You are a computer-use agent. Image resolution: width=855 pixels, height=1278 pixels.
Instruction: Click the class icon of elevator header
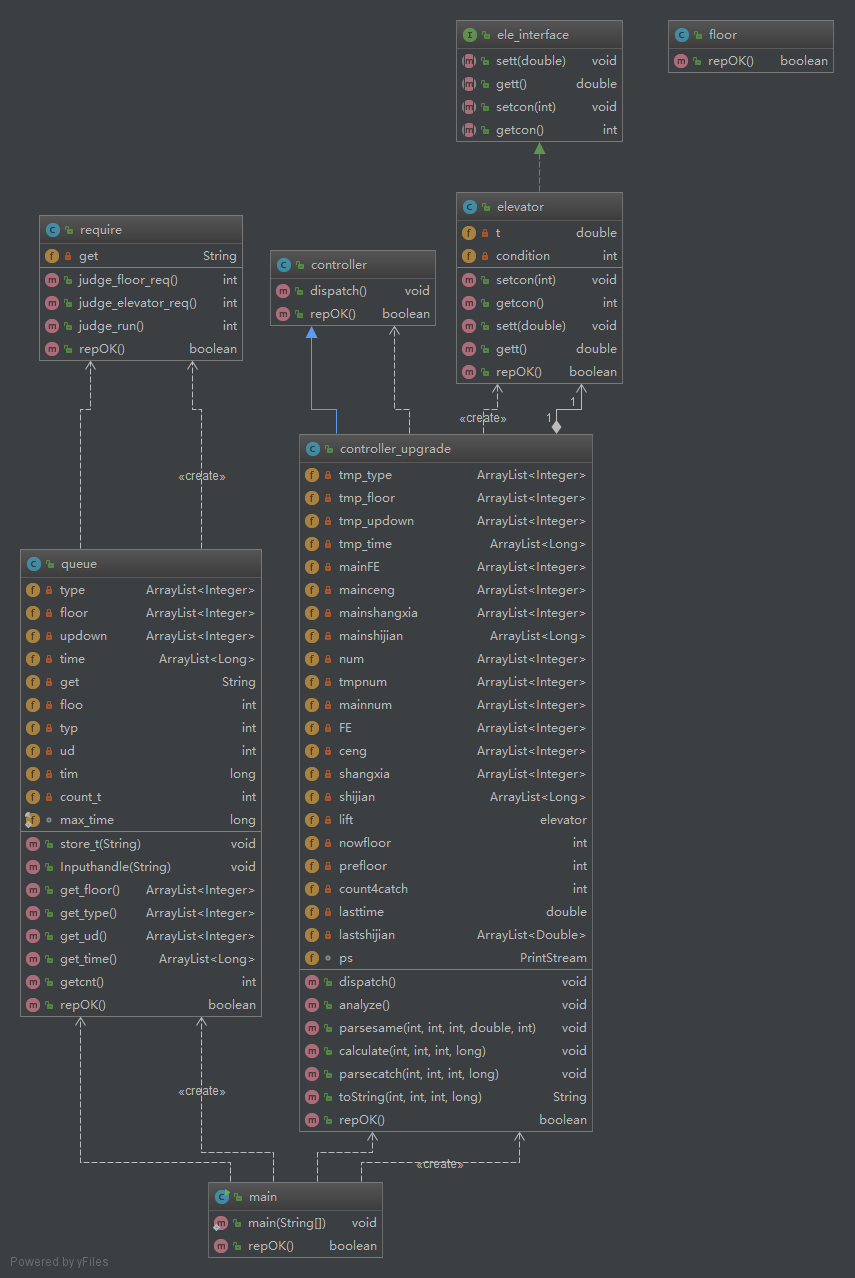click(x=470, y=207)
